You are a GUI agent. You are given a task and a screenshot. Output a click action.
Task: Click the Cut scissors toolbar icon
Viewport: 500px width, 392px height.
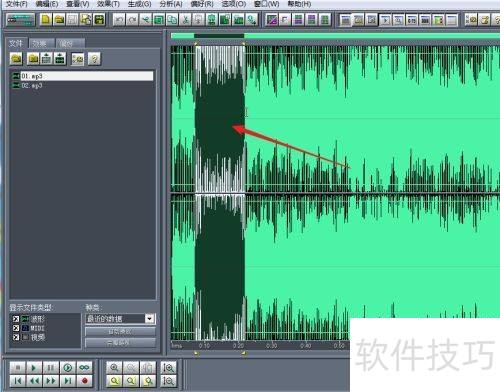185,20
